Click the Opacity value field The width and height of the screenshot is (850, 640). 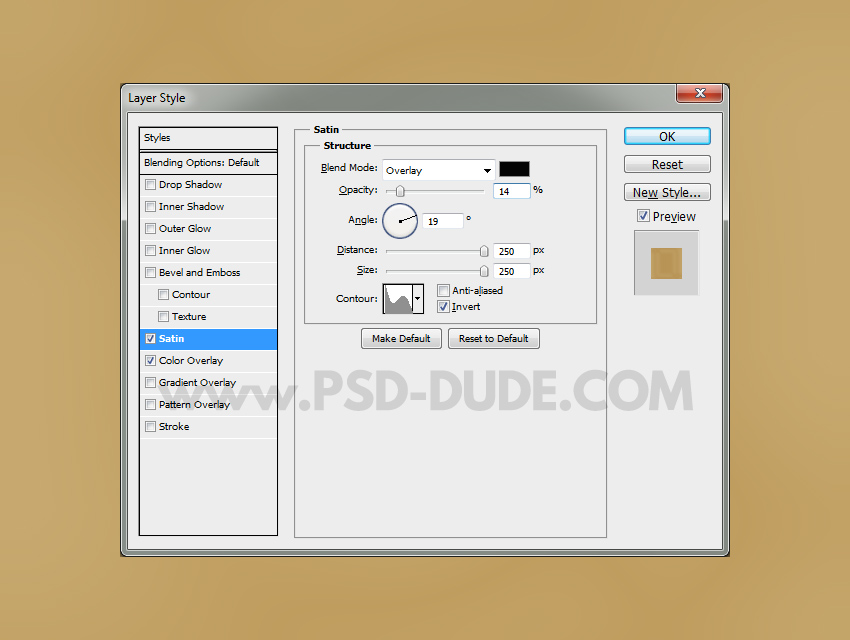pos(511,191)
